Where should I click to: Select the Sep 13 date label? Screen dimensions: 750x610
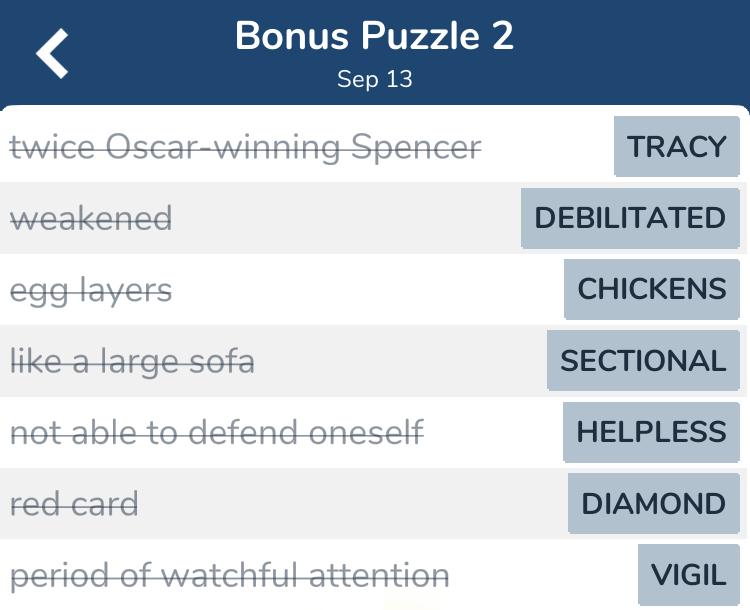coord(374,80)
